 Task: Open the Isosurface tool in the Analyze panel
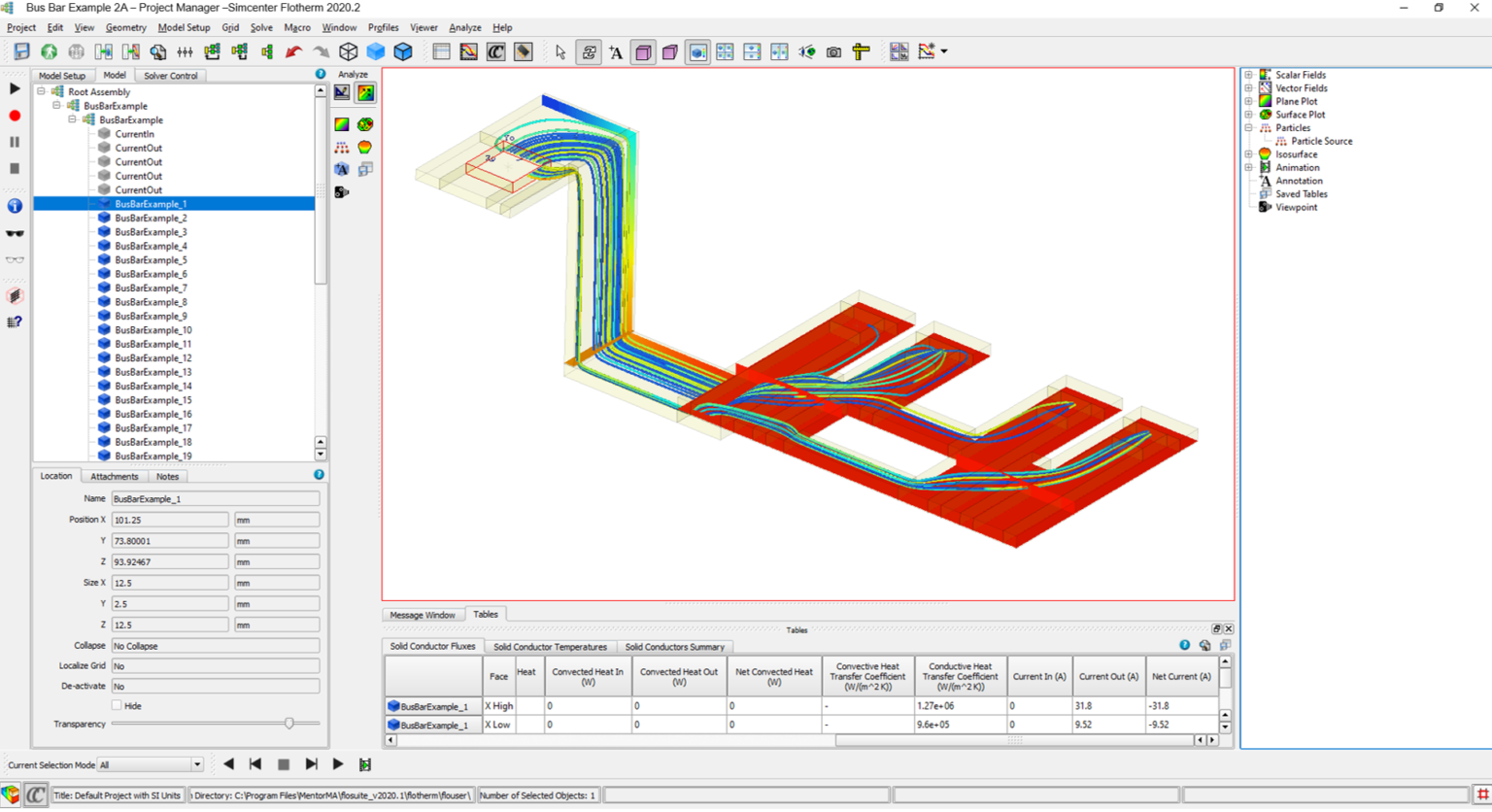[x=366, y=146]
